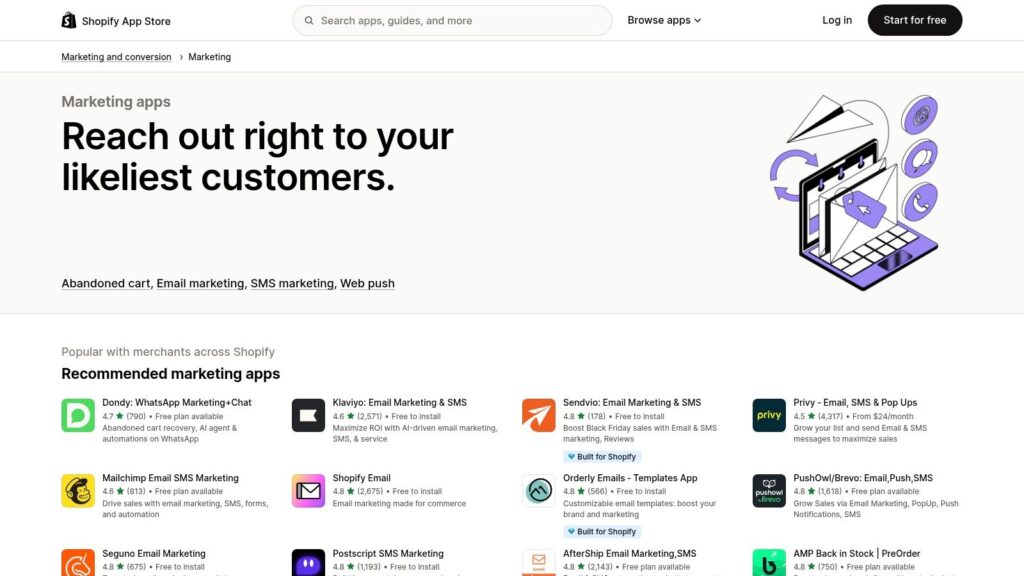Click the Start for free button
Viewport: 1024px width, 576px height.
(914, 19)
